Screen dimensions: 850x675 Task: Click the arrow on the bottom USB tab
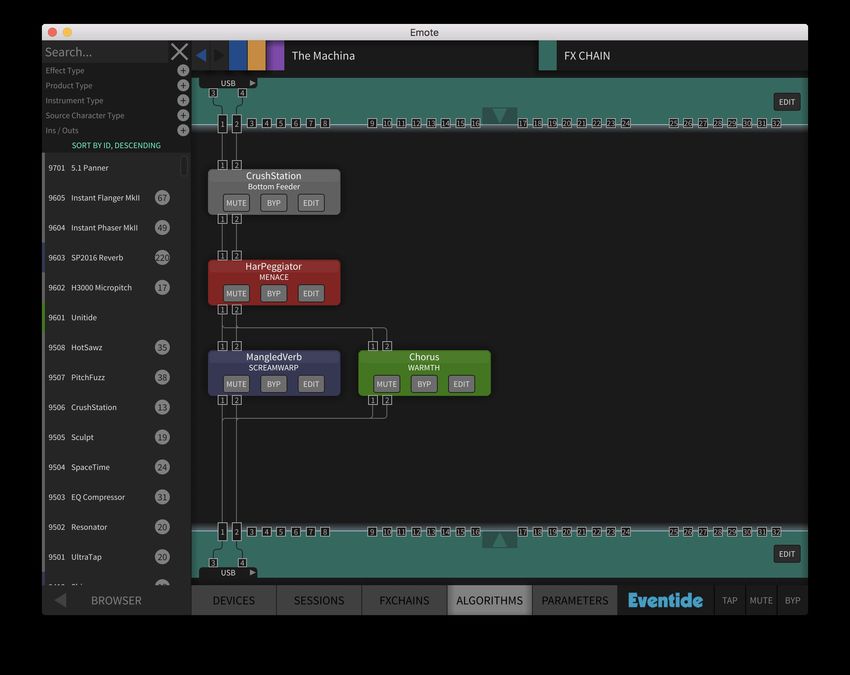coord(252,573)
